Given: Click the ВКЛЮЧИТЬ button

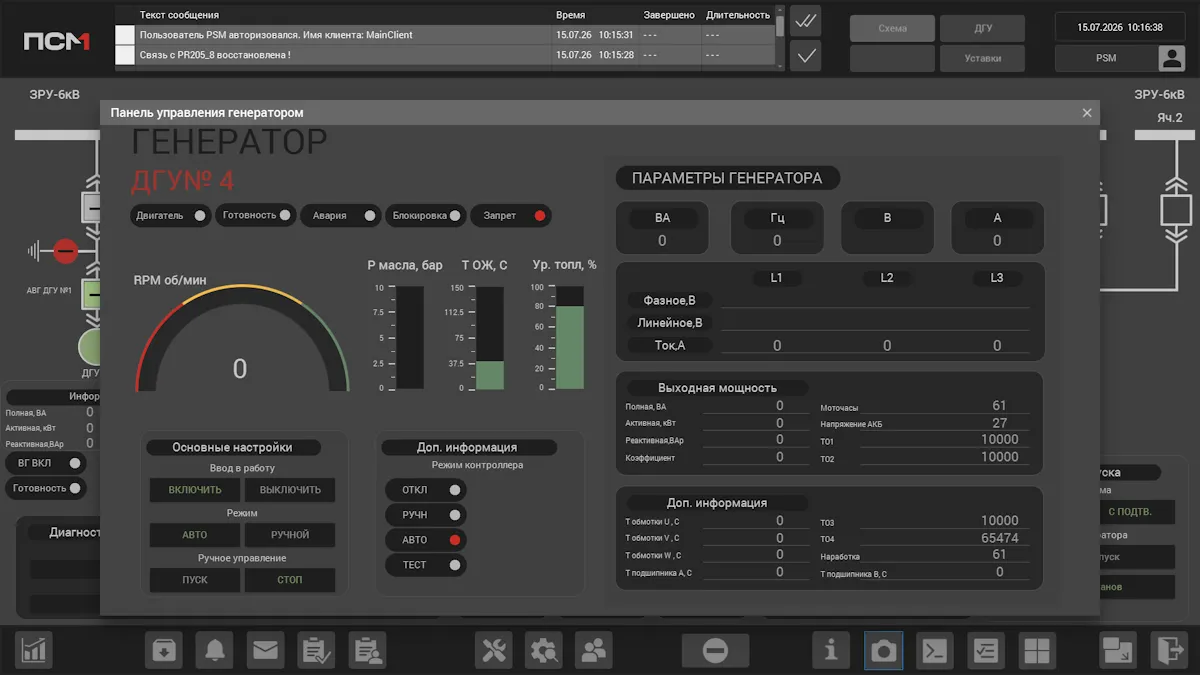Looking at the screenshot, I should pos(195,490).
